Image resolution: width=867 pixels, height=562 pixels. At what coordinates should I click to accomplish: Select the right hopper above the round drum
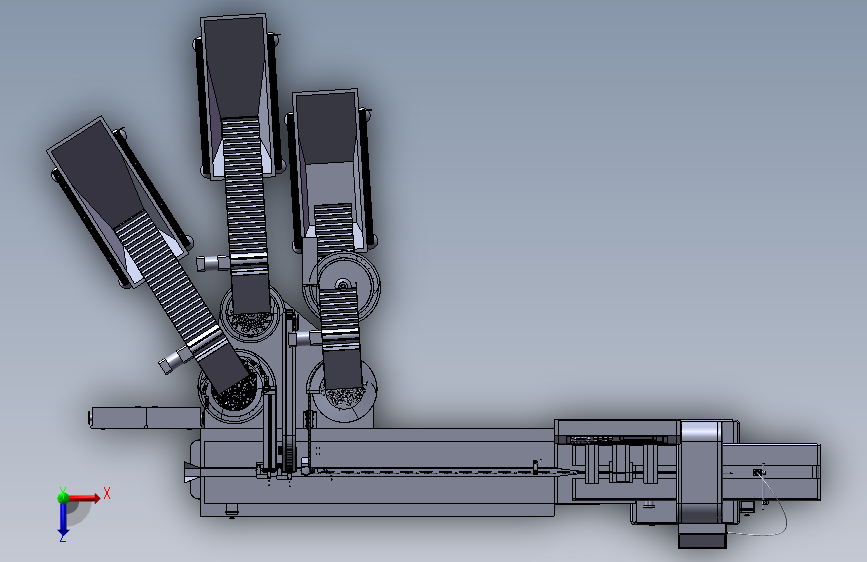pyautogui.click(x=330, y=169)
